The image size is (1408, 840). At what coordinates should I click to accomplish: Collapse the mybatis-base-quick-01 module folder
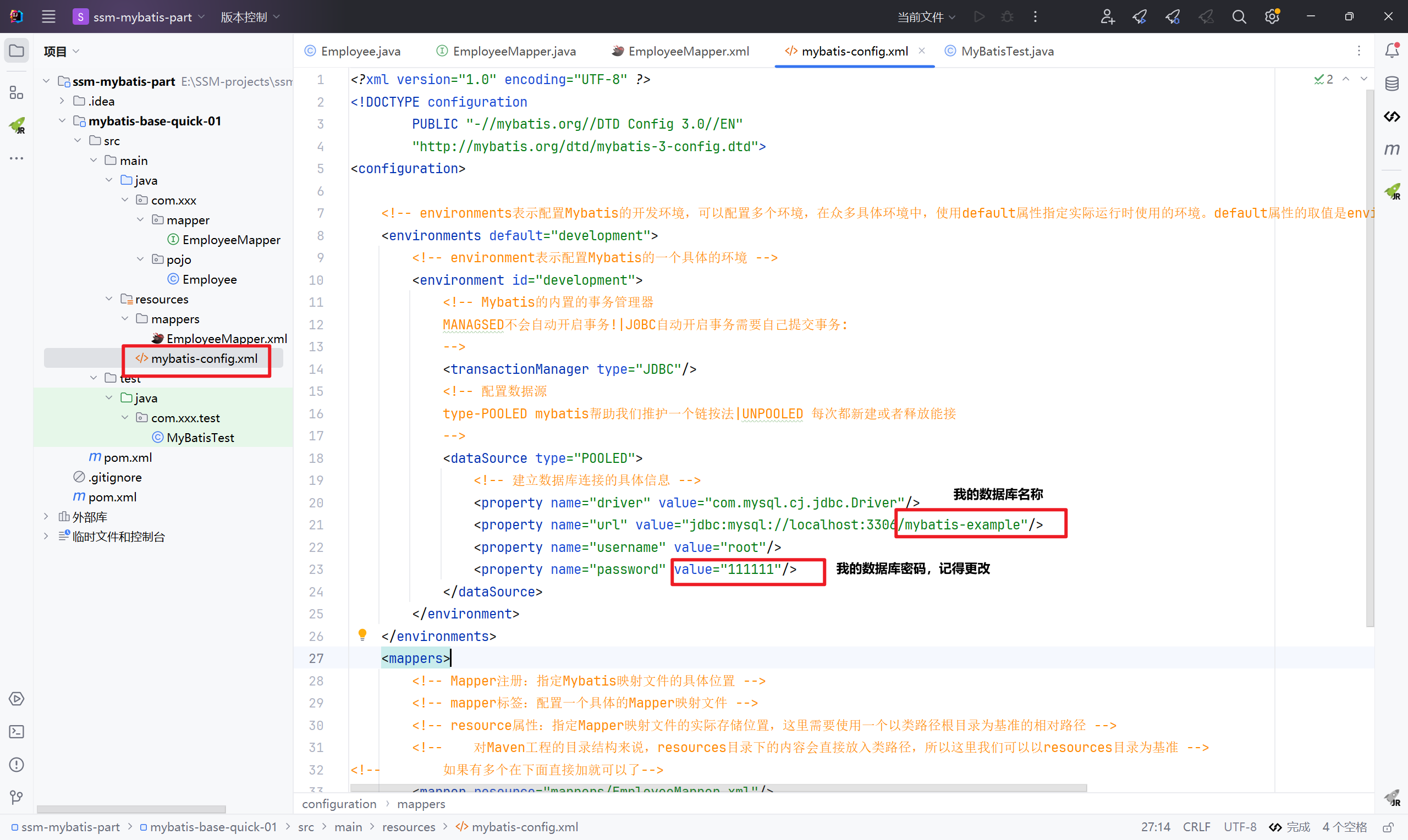(x=62, y=120)
